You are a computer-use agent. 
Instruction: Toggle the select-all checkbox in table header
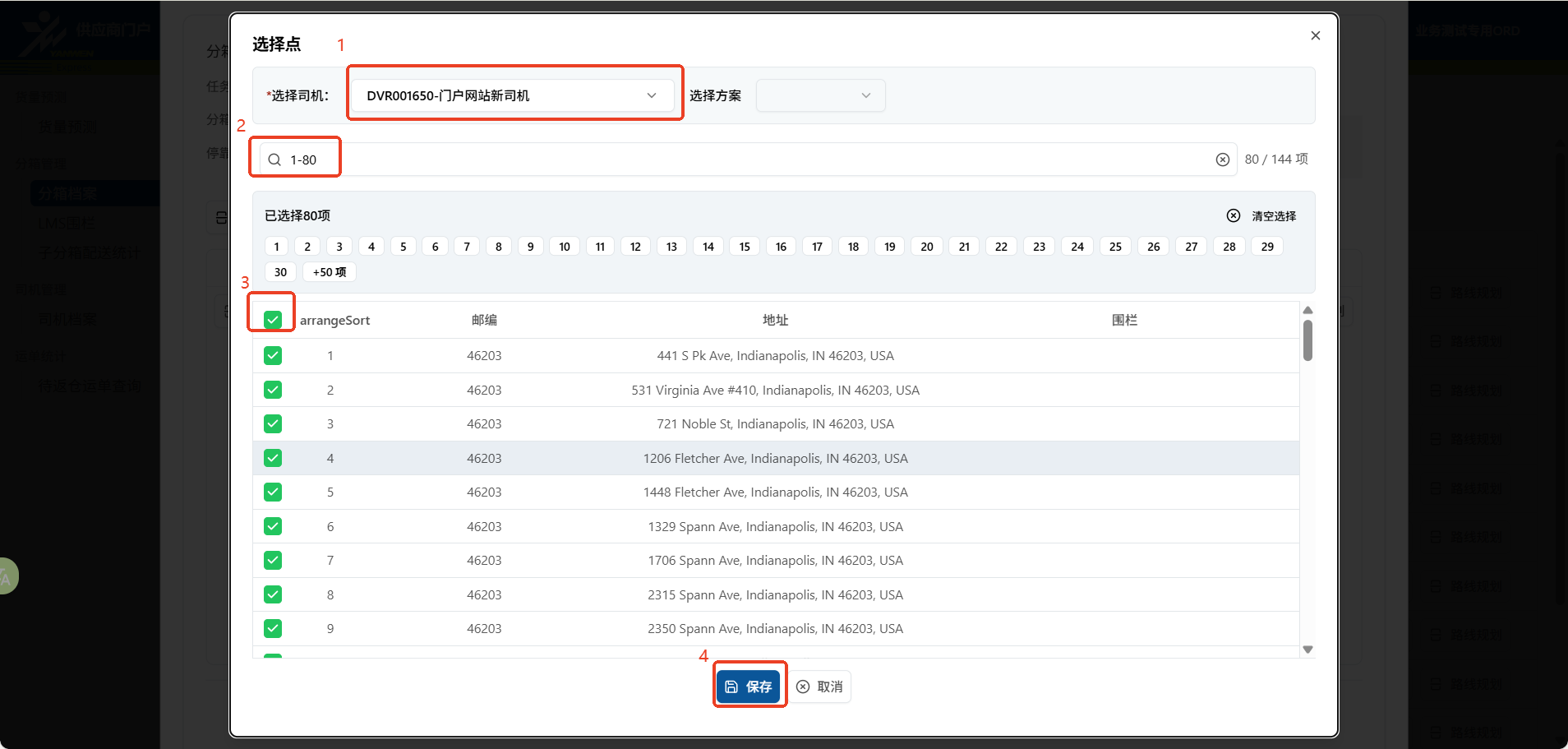pos(273,320)
